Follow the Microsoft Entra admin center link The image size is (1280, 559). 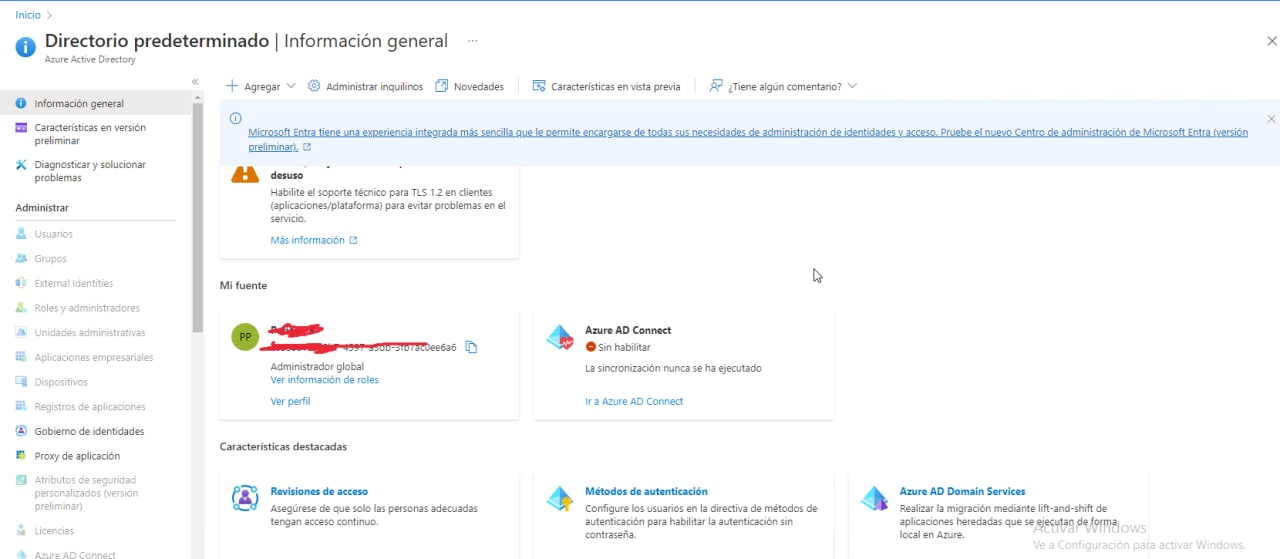pos(748,139)
